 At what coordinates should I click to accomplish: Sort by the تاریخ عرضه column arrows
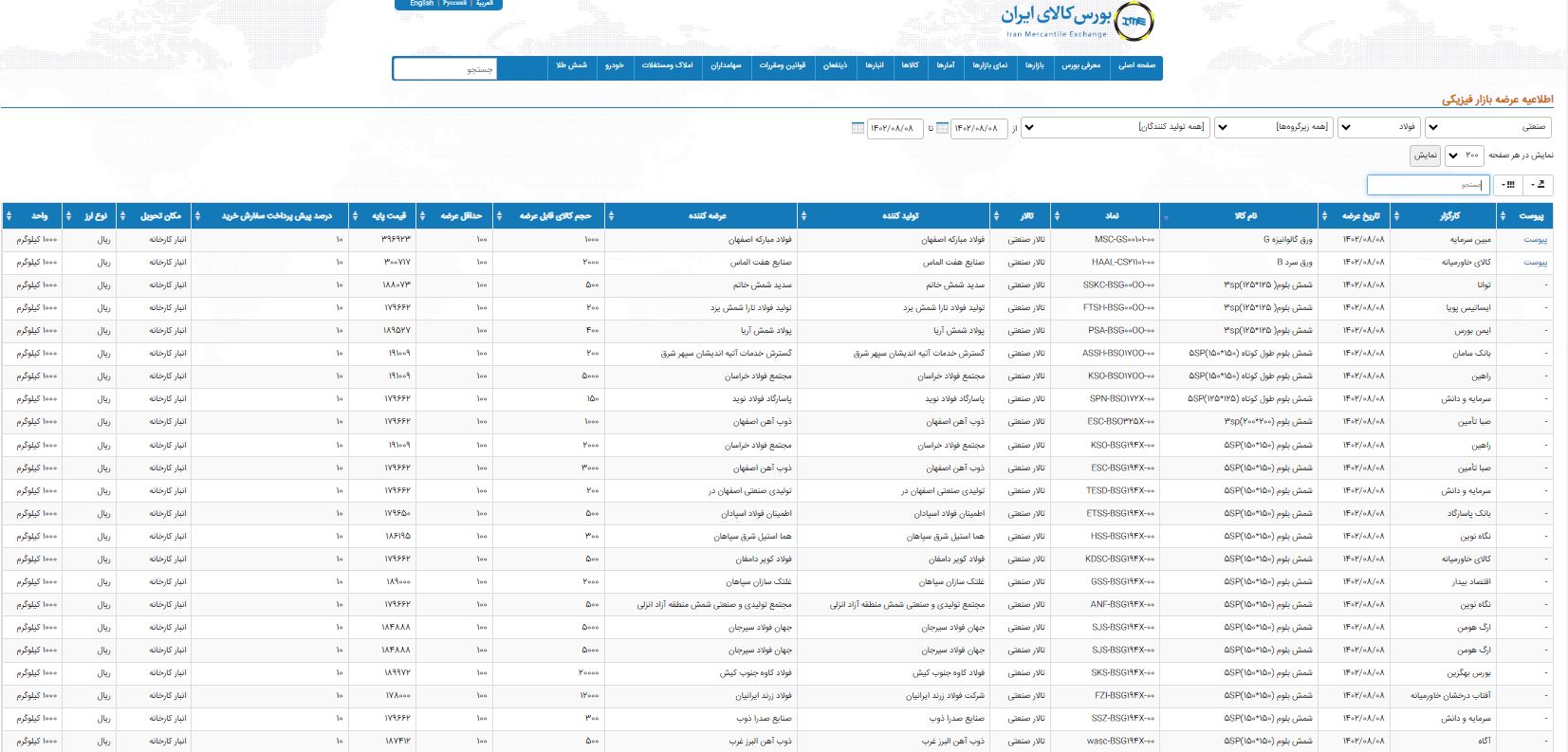pyautogui.click(x=1322, y=216)
